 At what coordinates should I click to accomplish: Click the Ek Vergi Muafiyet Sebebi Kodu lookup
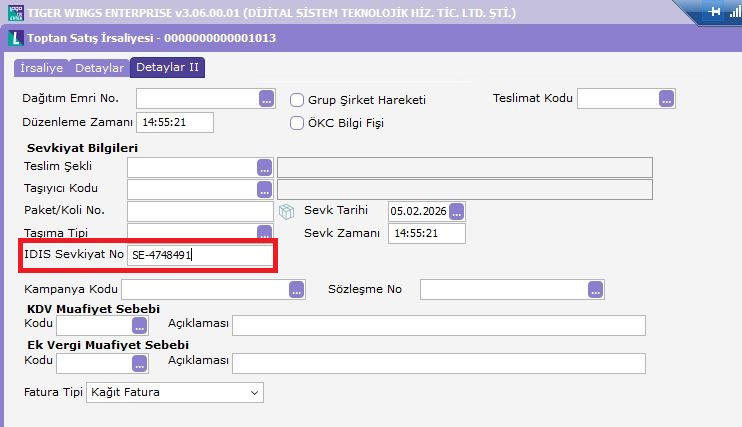[x=139, y=362]
